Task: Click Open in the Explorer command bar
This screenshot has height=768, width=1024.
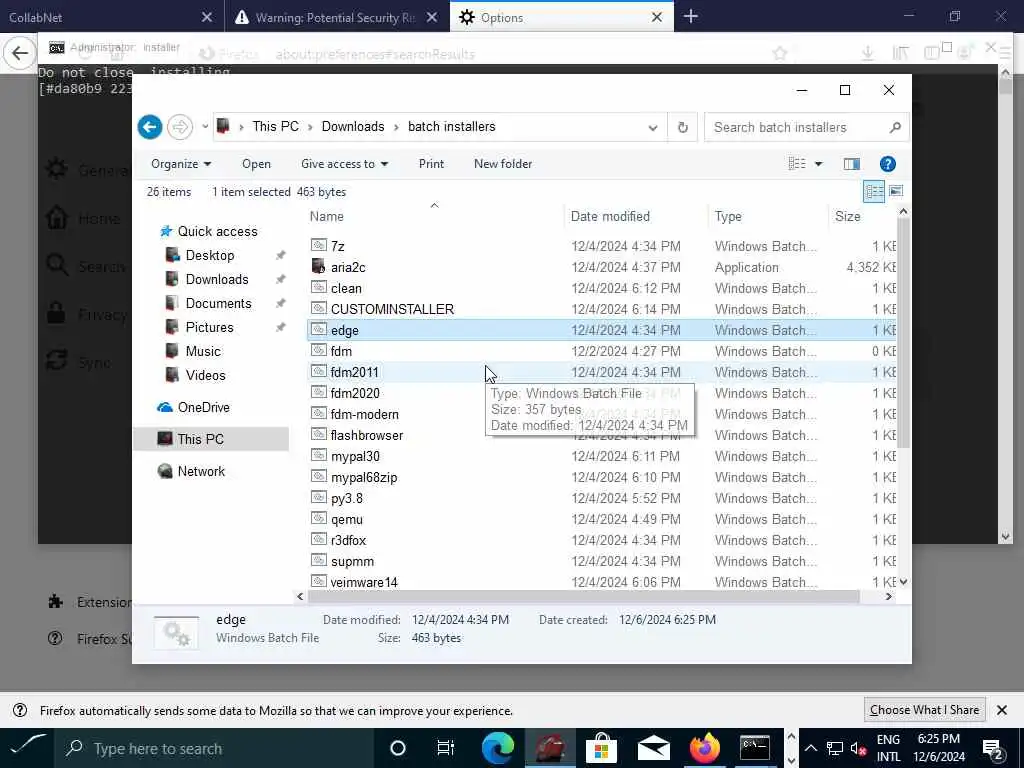Action: [x=256, y=164]
